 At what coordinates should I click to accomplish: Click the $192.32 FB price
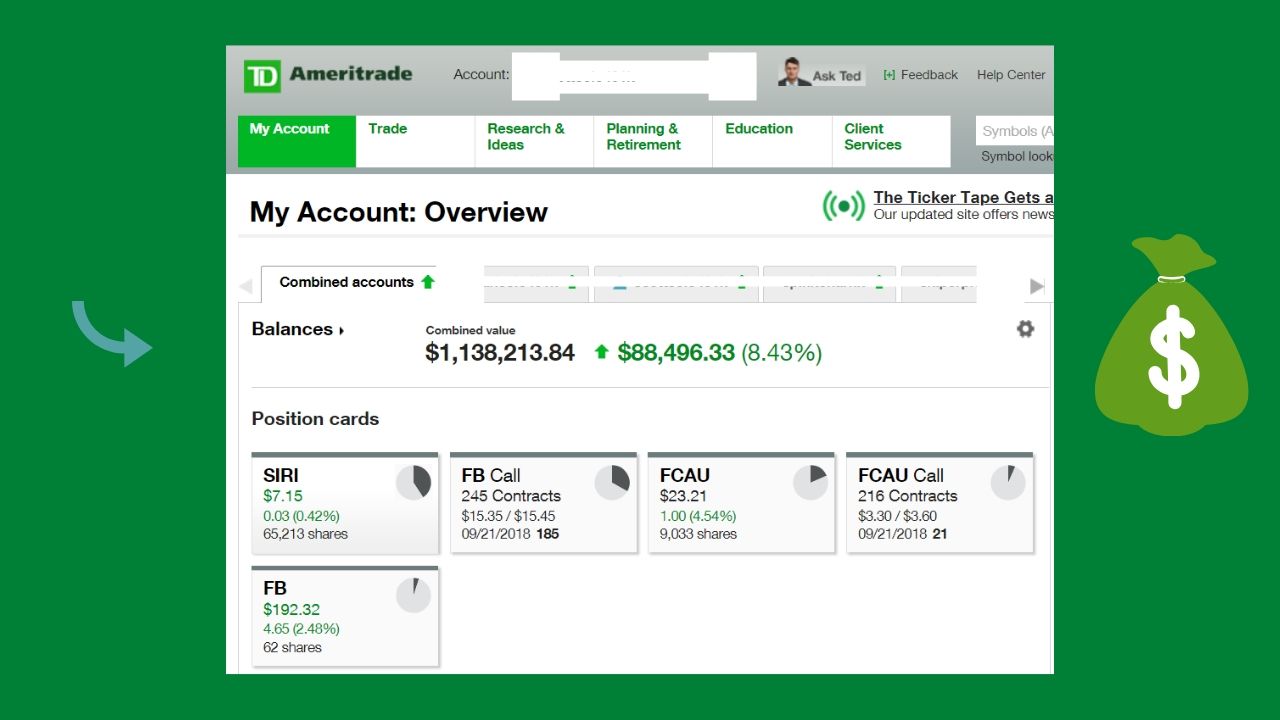click(x=292, y=609)
